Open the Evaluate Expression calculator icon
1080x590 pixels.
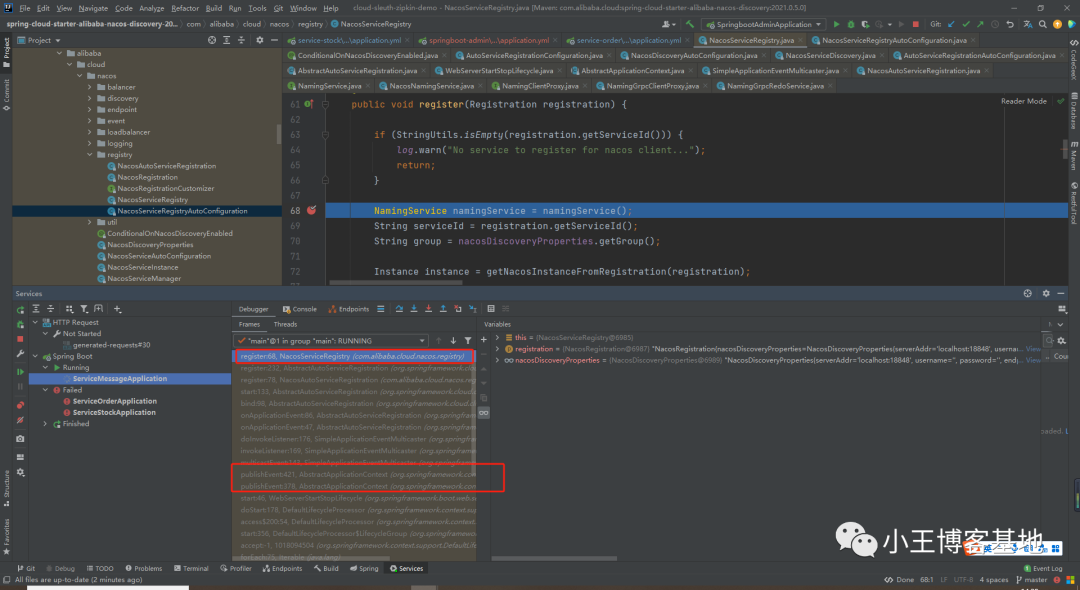point(491,309)
